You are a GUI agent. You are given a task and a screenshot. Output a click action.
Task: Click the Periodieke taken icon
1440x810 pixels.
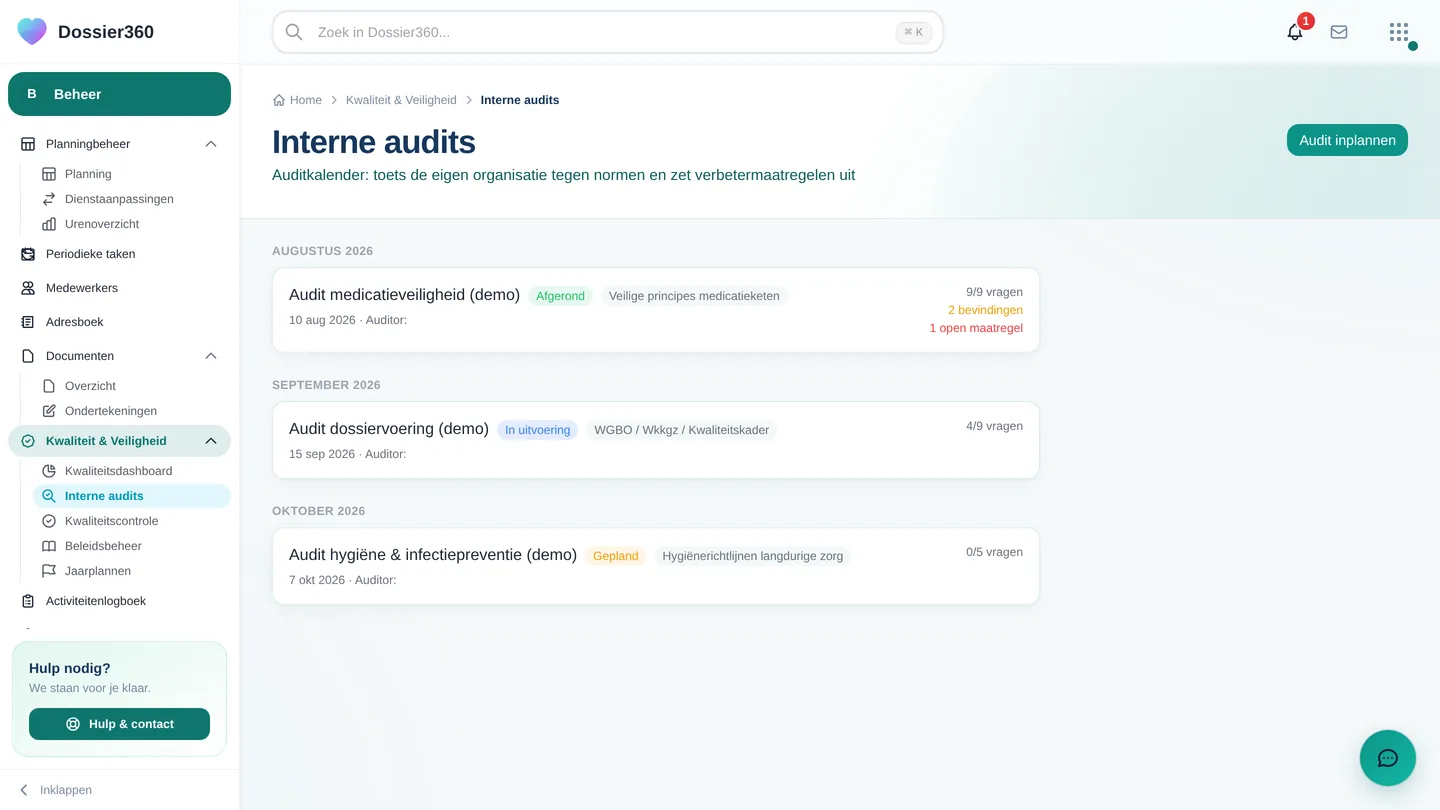click(x=28, y=254)
